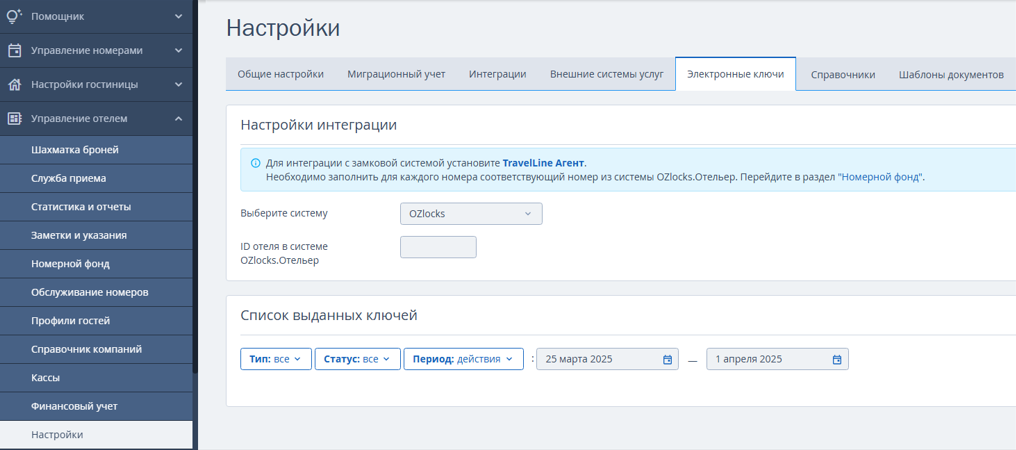Viewport: 1016px width, 450px height.
Task: Select the Электронные ключи tab
Action: click(735, 74)
